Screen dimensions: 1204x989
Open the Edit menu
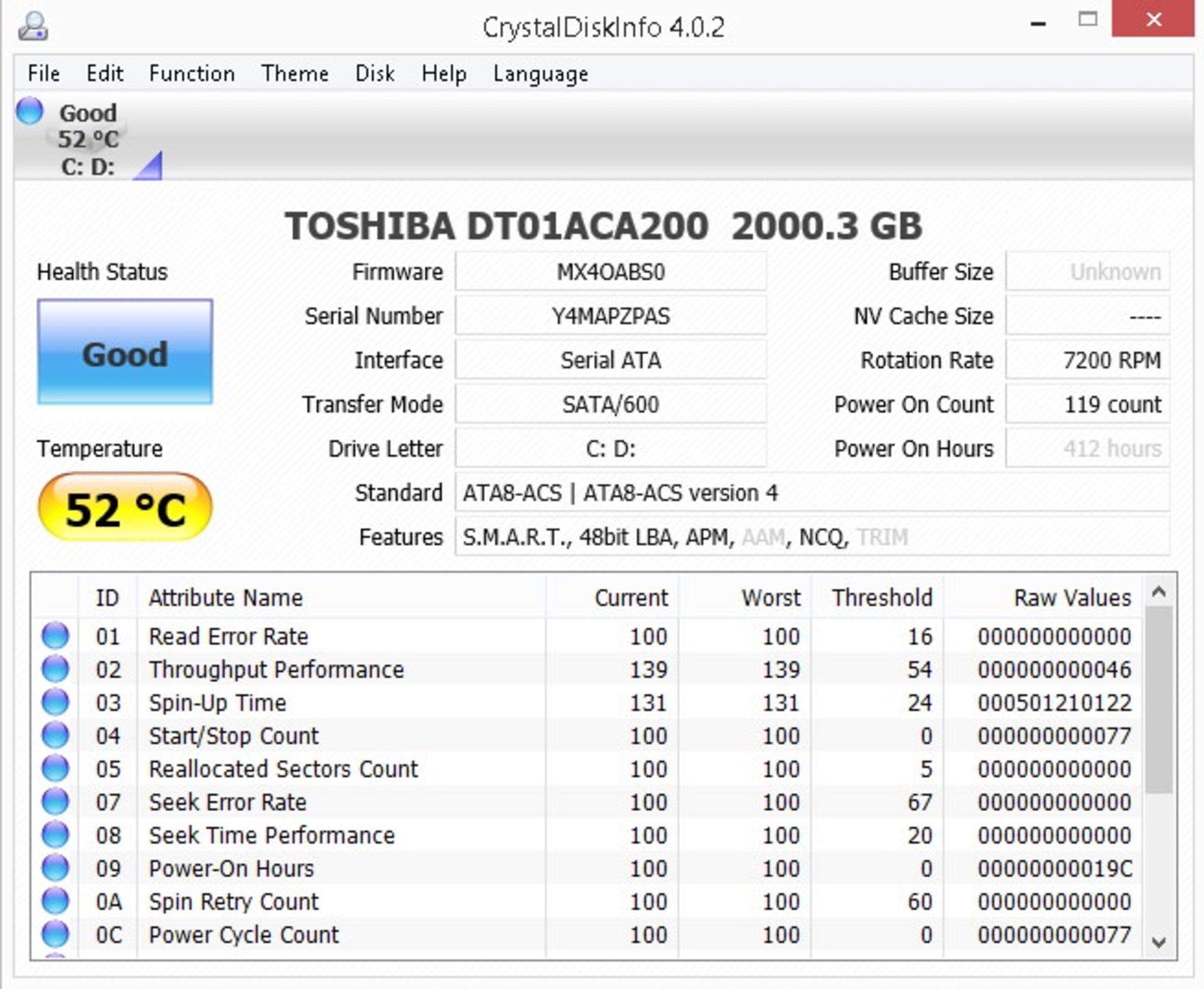tap(105, 73)
